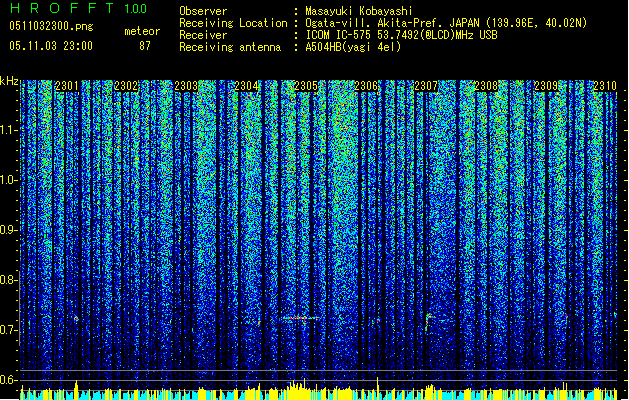Screen dimensions: 629x400
Task: Click time marker 2310
Action: (605, 86)
